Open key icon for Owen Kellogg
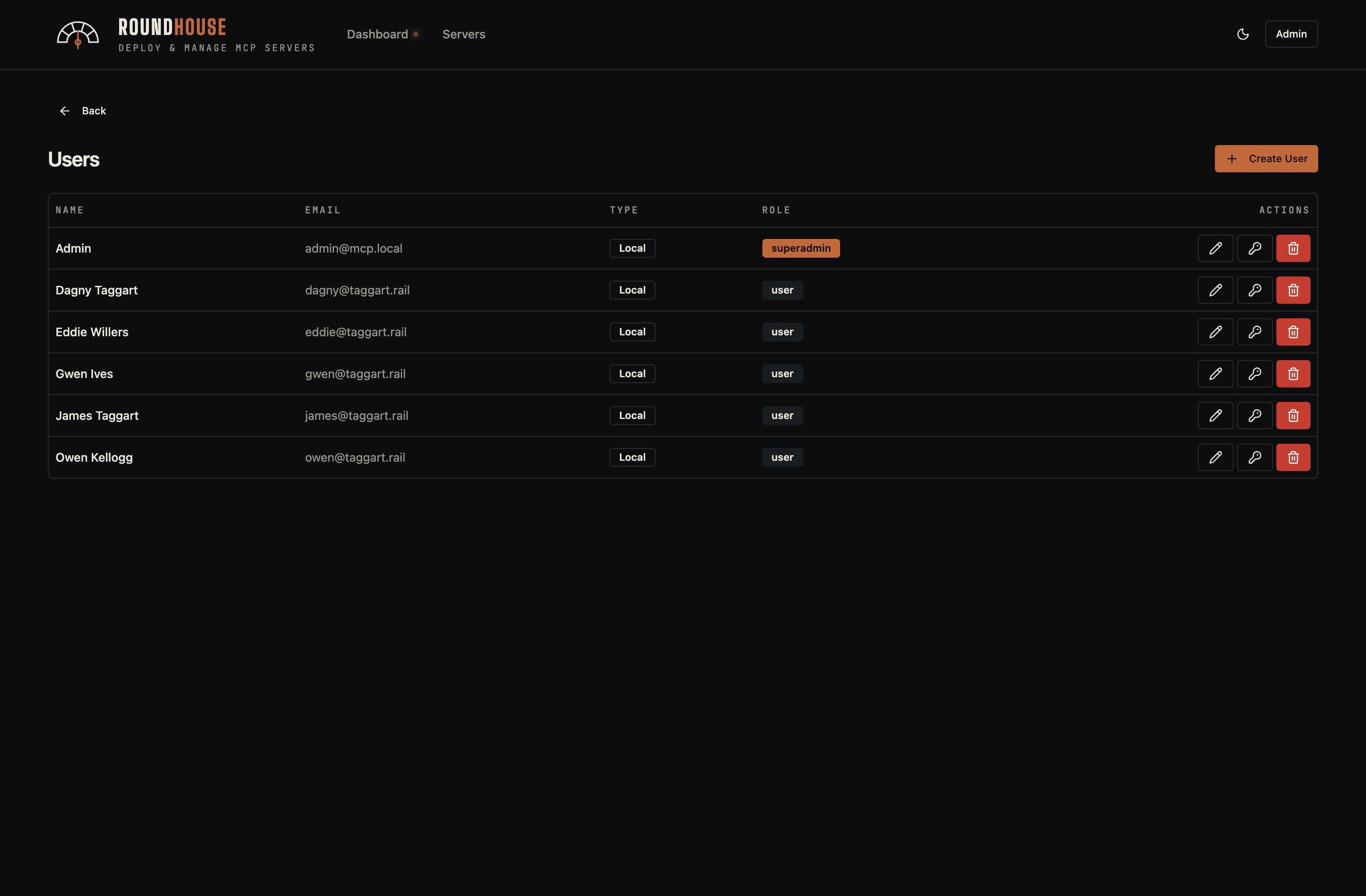 click(1255, 458)
